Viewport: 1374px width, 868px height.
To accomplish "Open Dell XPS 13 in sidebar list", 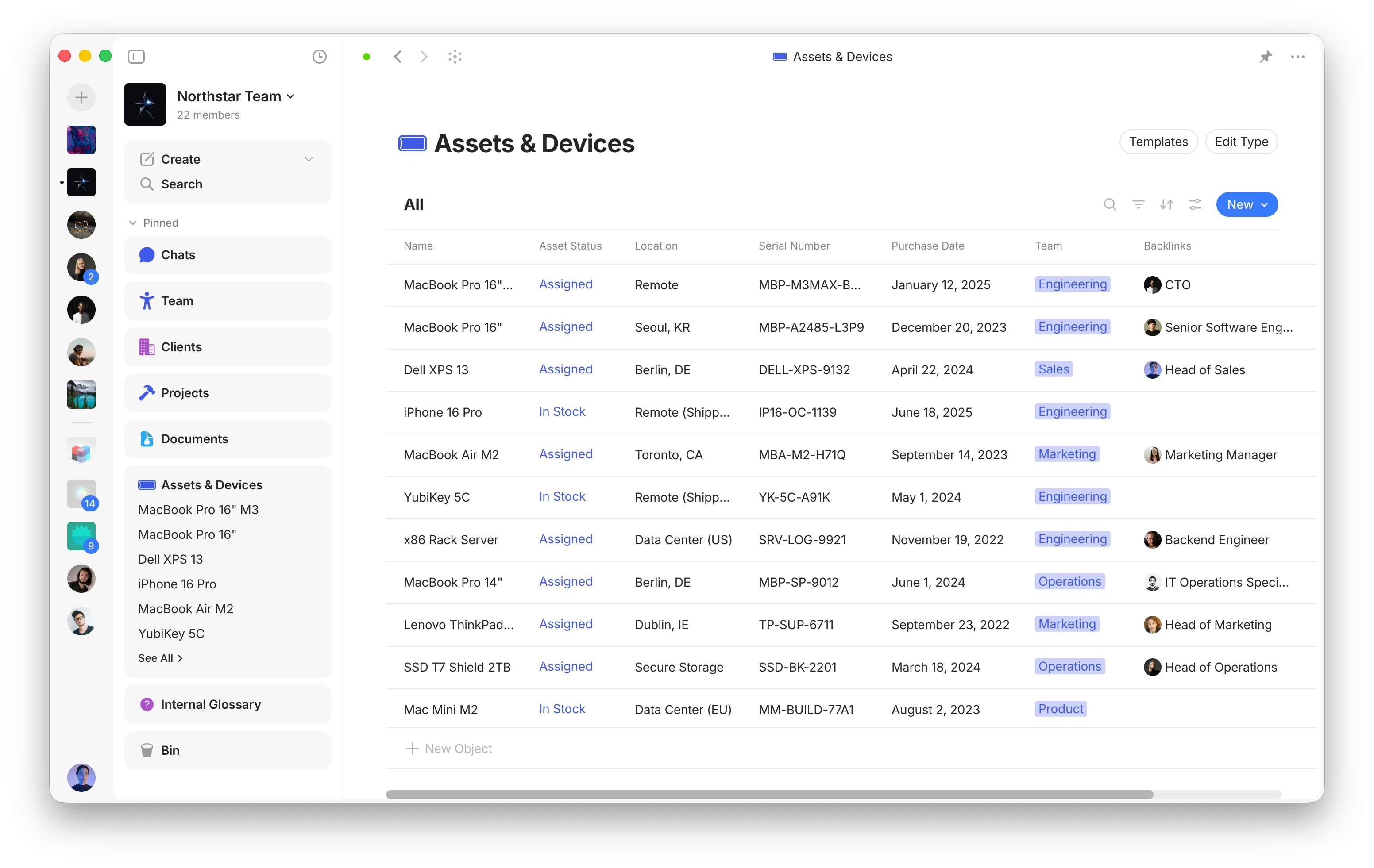I will click(x=170, y=559).
